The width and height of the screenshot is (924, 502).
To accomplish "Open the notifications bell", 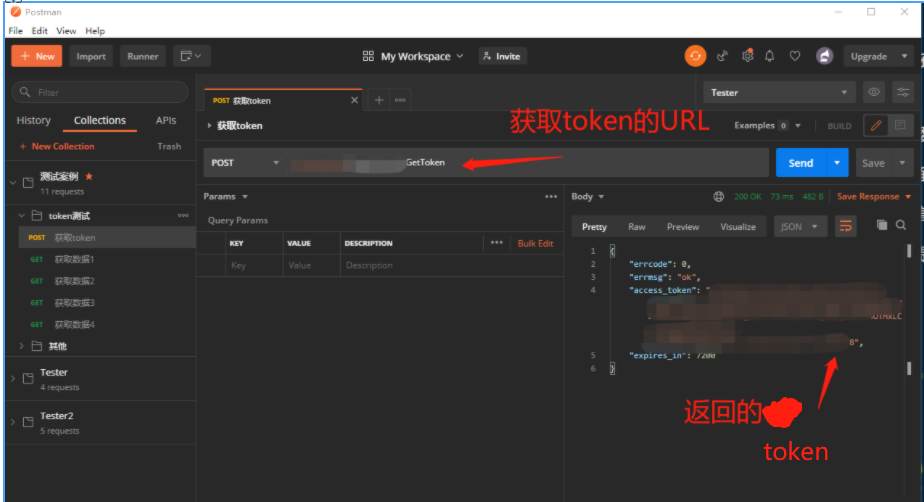I will [x=770, y=56].
